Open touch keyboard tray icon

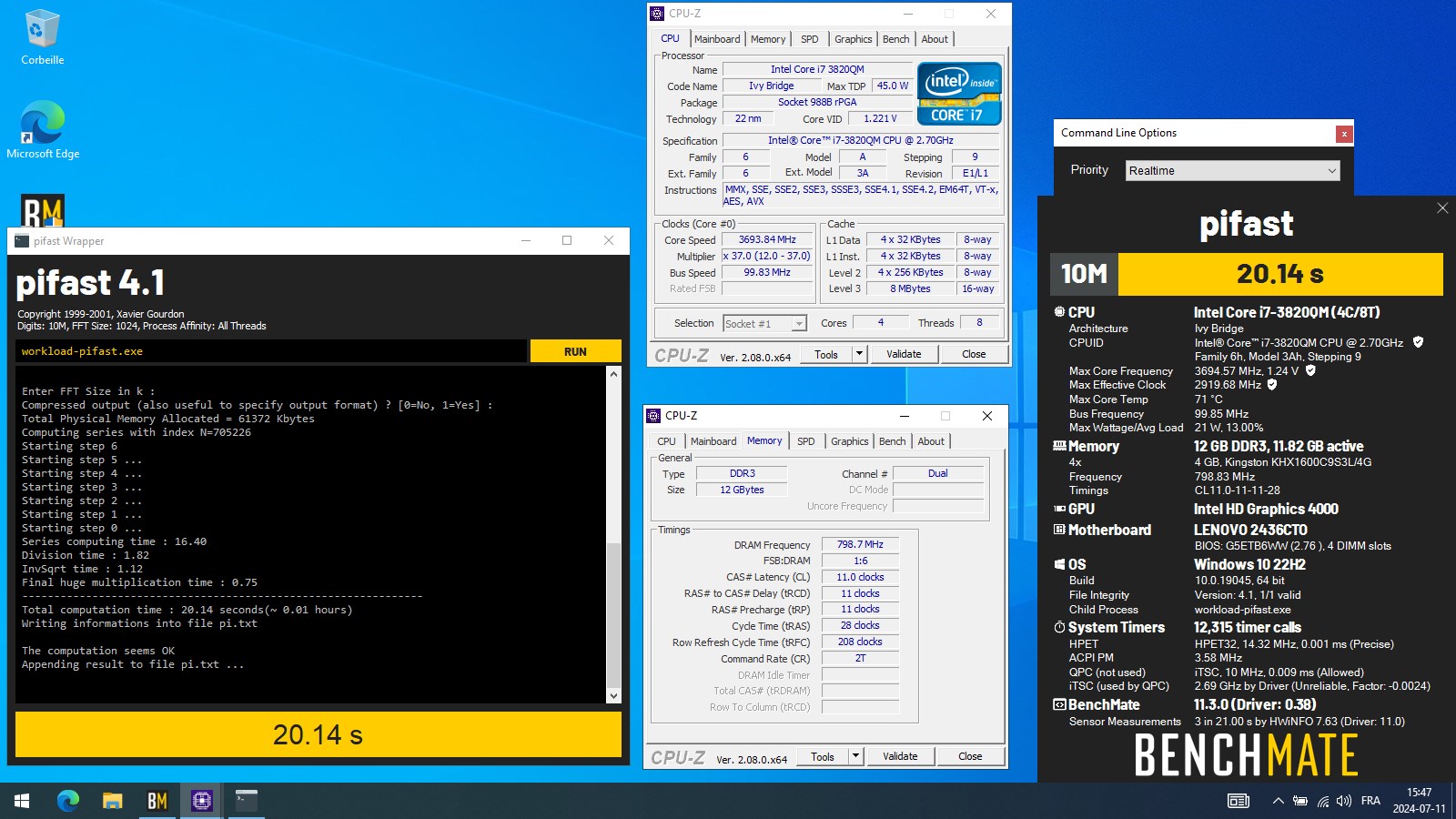(x=1239, y=801)
